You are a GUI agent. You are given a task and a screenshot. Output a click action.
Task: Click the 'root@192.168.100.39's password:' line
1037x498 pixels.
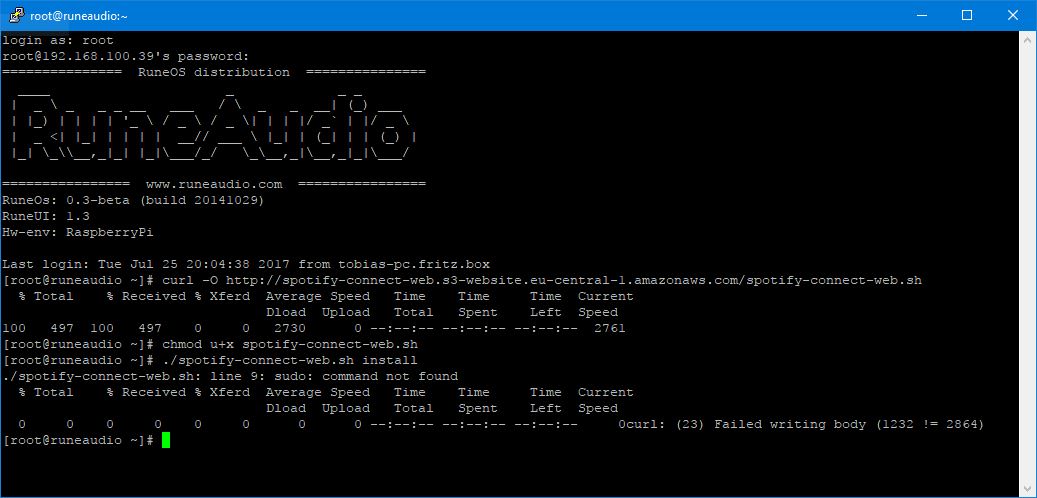pos(126,57)
